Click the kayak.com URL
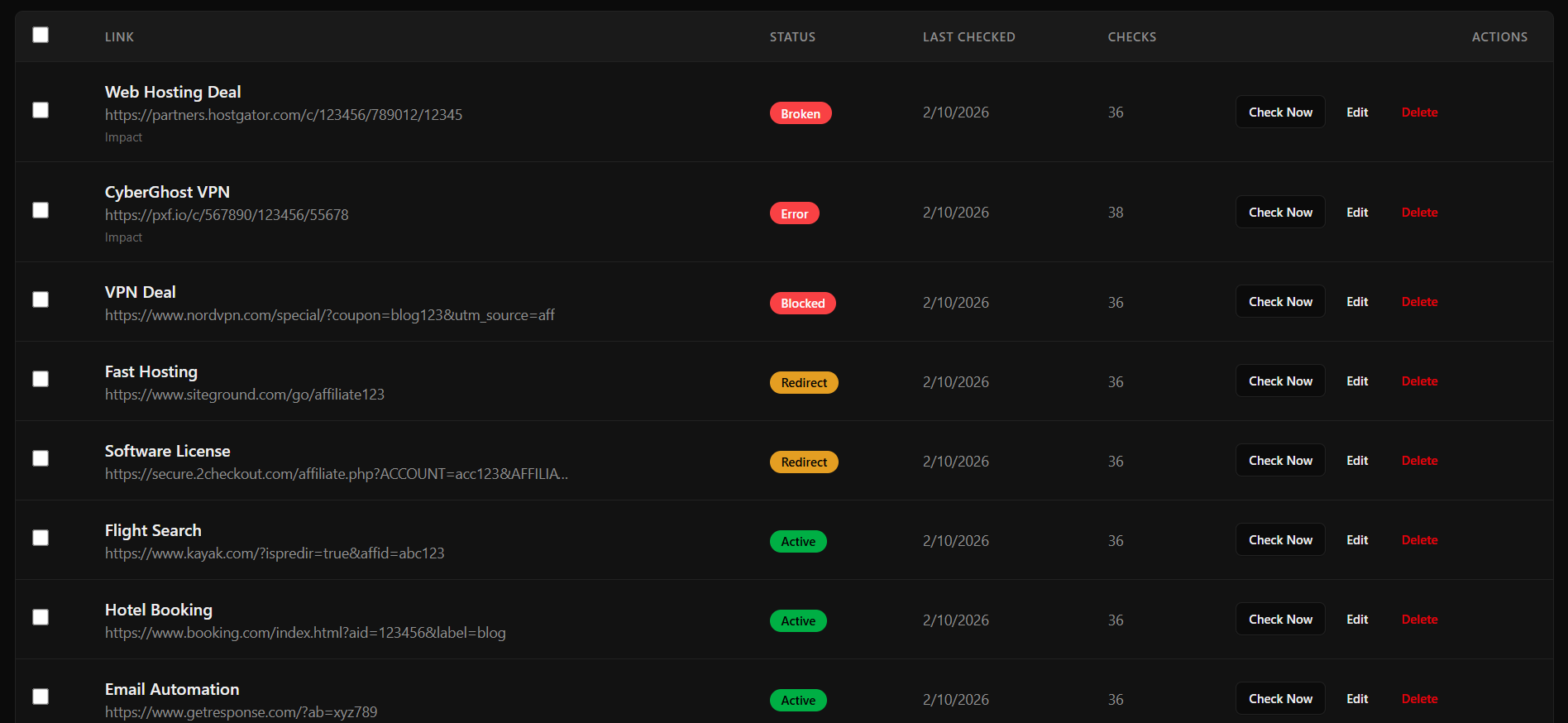This screenshot has width=1568, height=723. (x=275, y=553)
